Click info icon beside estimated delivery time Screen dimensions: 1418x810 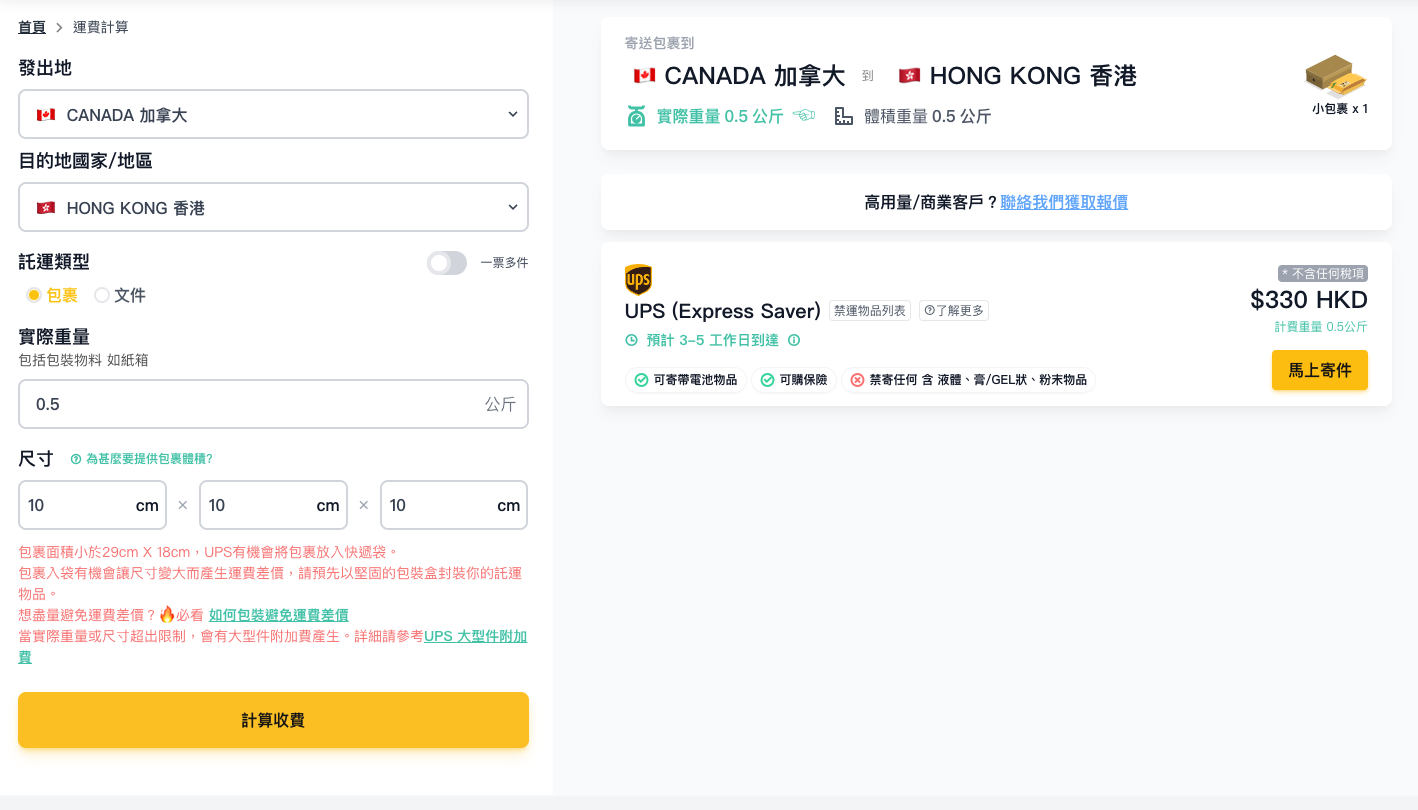[x=794, y=340]
